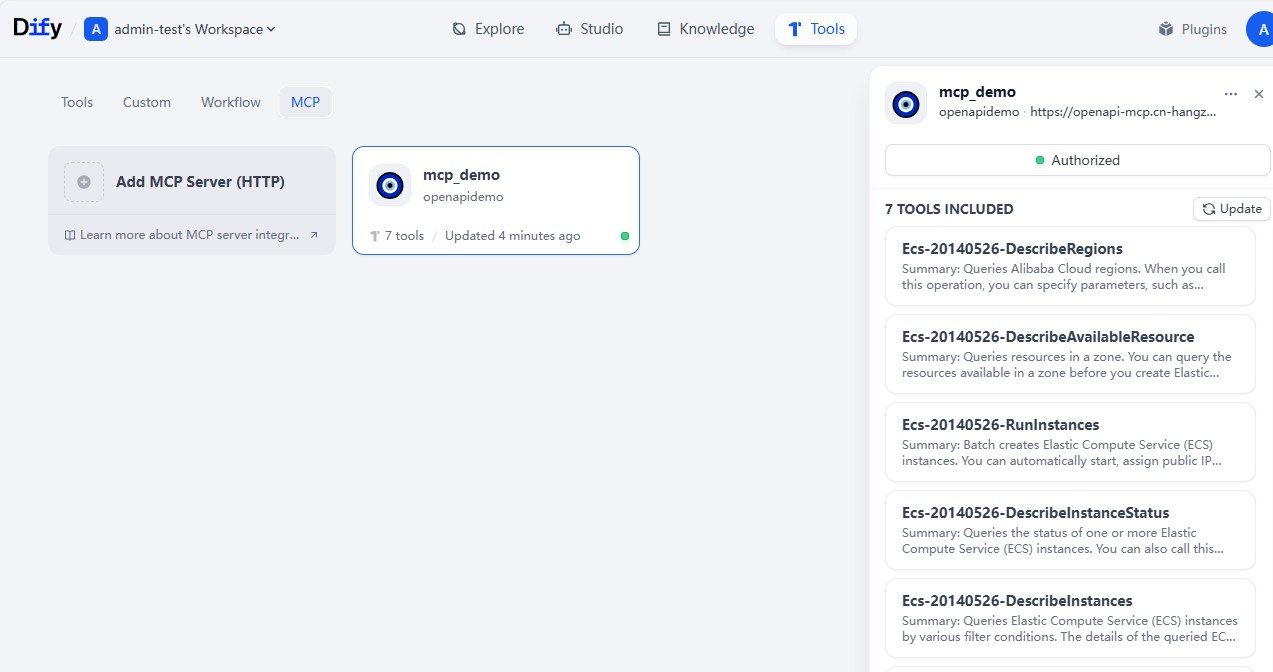The image size is (1273, 672).
Task: Click the refresh icon in Update button
Action: pos(1209,209)
